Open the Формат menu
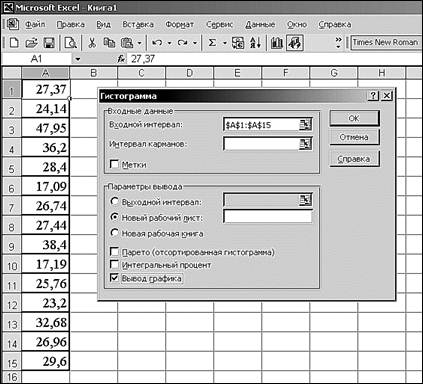423x384 pixels. (180, 24)
